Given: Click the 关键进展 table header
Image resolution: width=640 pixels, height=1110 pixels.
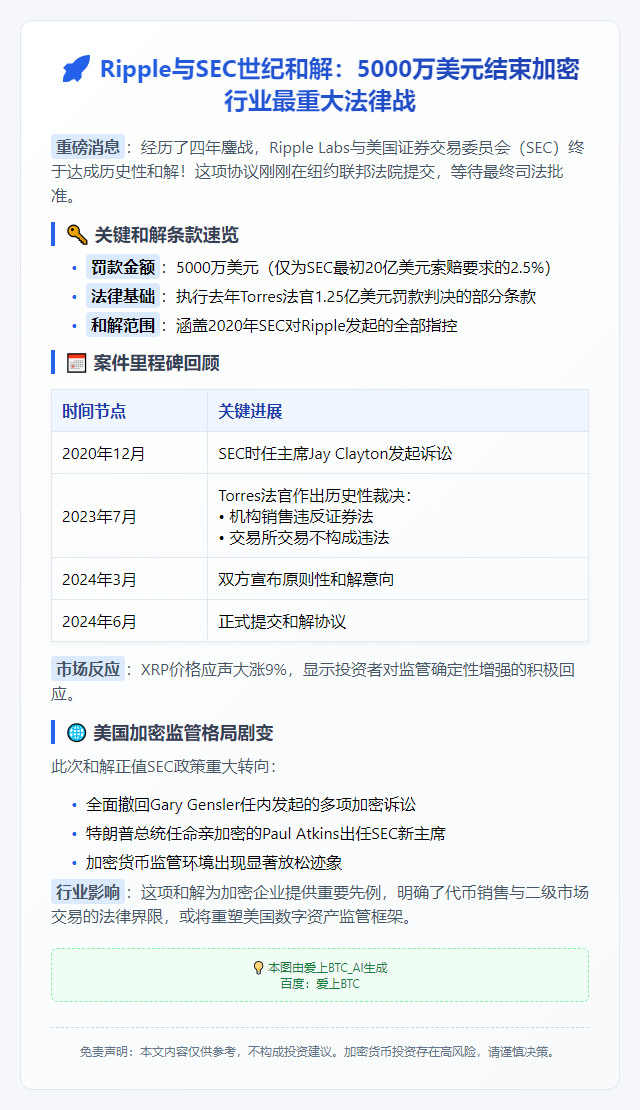Looking at the screenshot, I should click(x=398, y=411).
